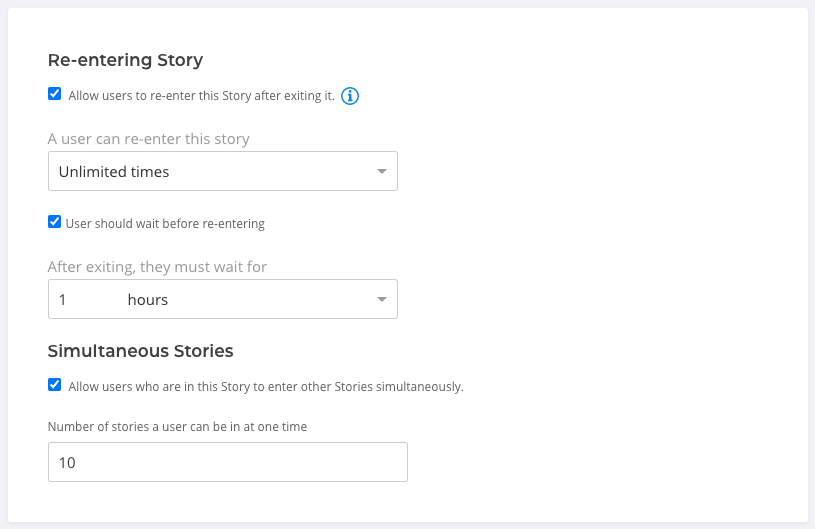The height and width of the screenshot is (529, 815).
Task: Click the blue info icon beside re-enter option
Action: [350, 96]
